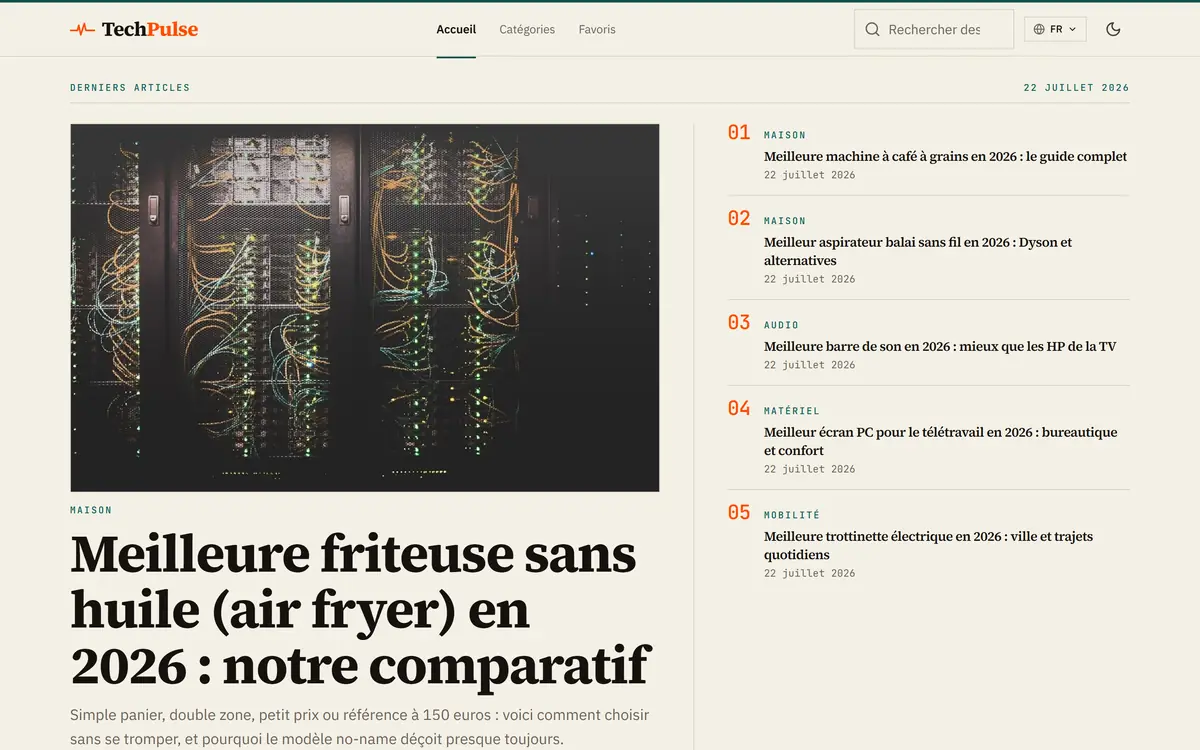Click the AUDIO category label

click(781, 325)
